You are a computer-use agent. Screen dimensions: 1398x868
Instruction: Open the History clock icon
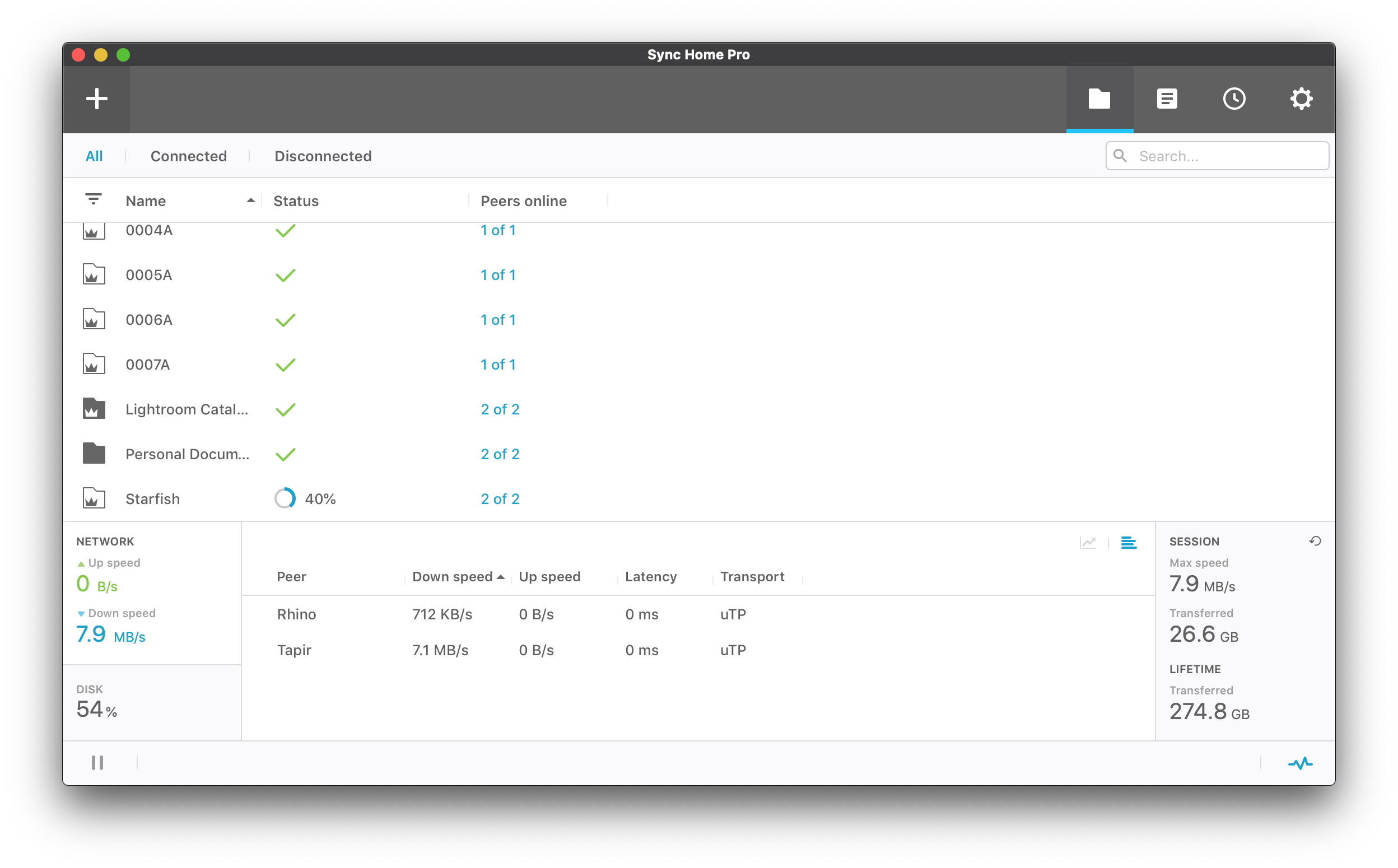click(x=1234, y=99)
